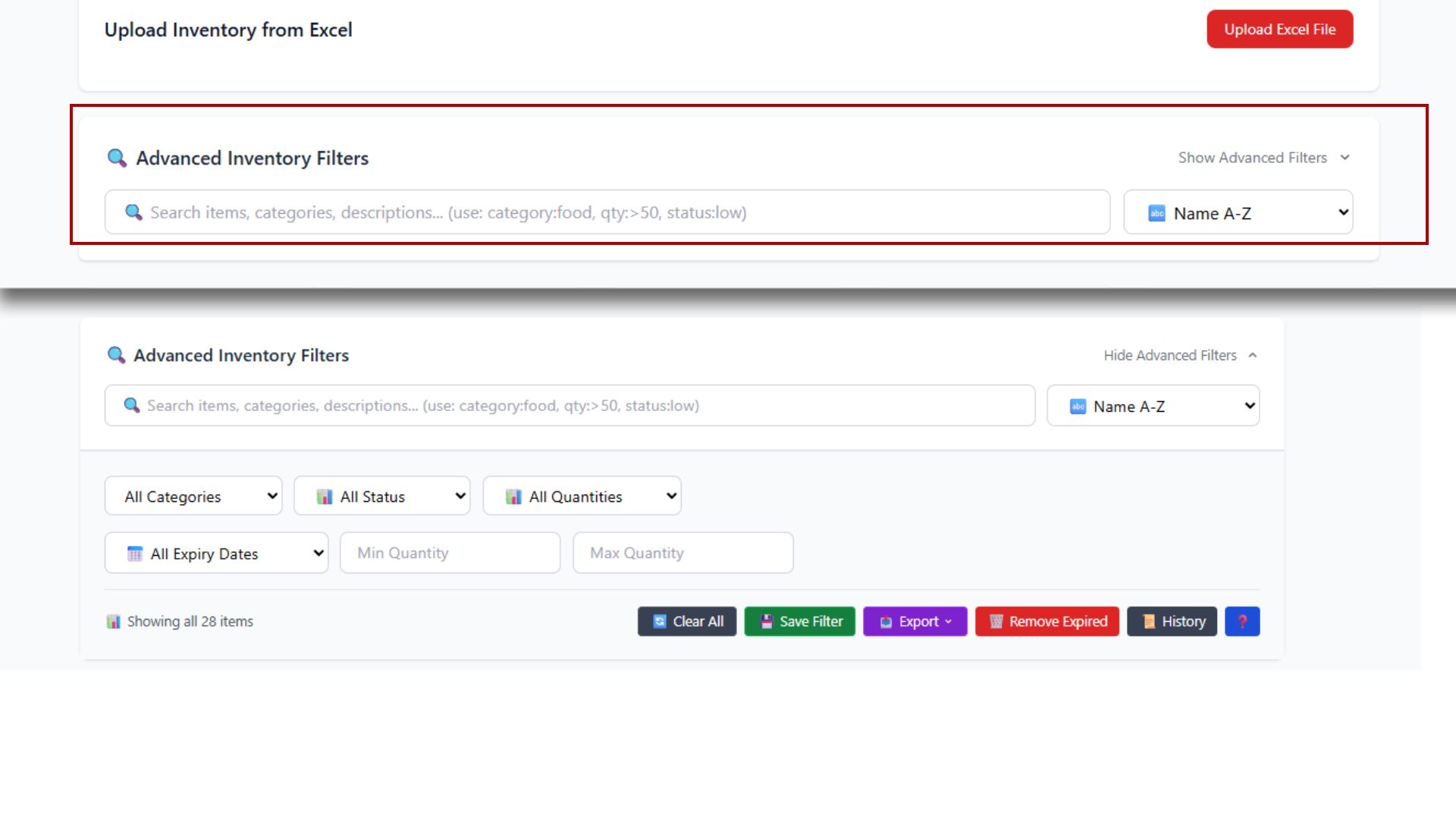This screenshot has height=819, width=1456.
Task: Click magnifier icon in top search field
Action: point(133,212)
